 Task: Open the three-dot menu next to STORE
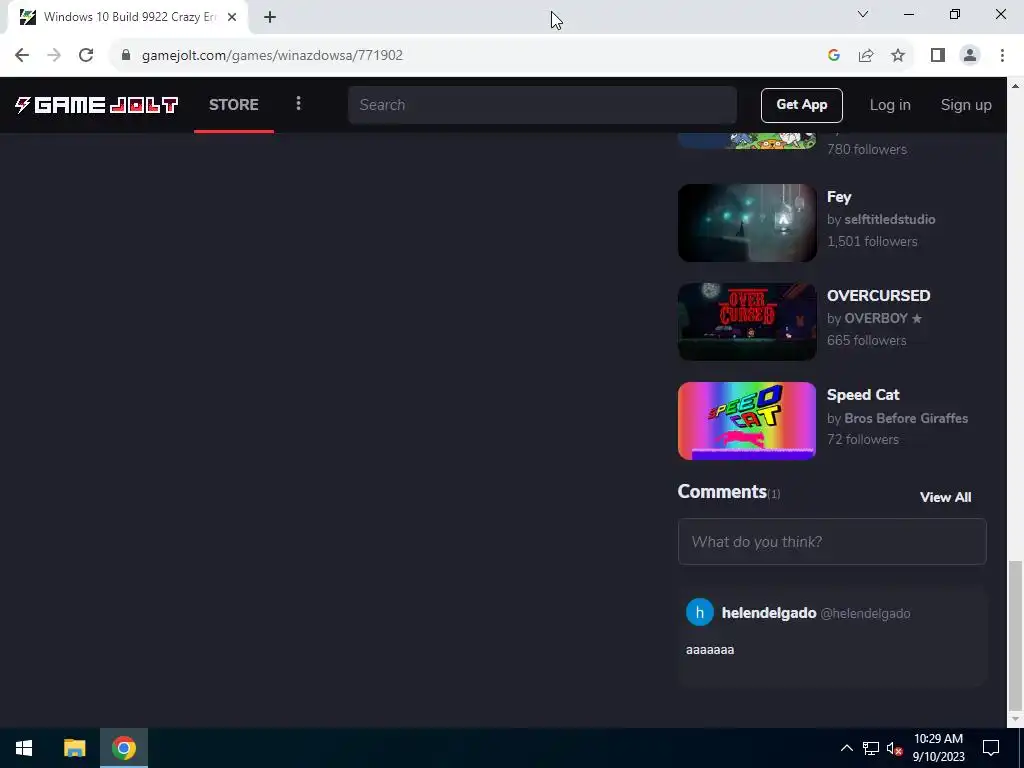298,104
